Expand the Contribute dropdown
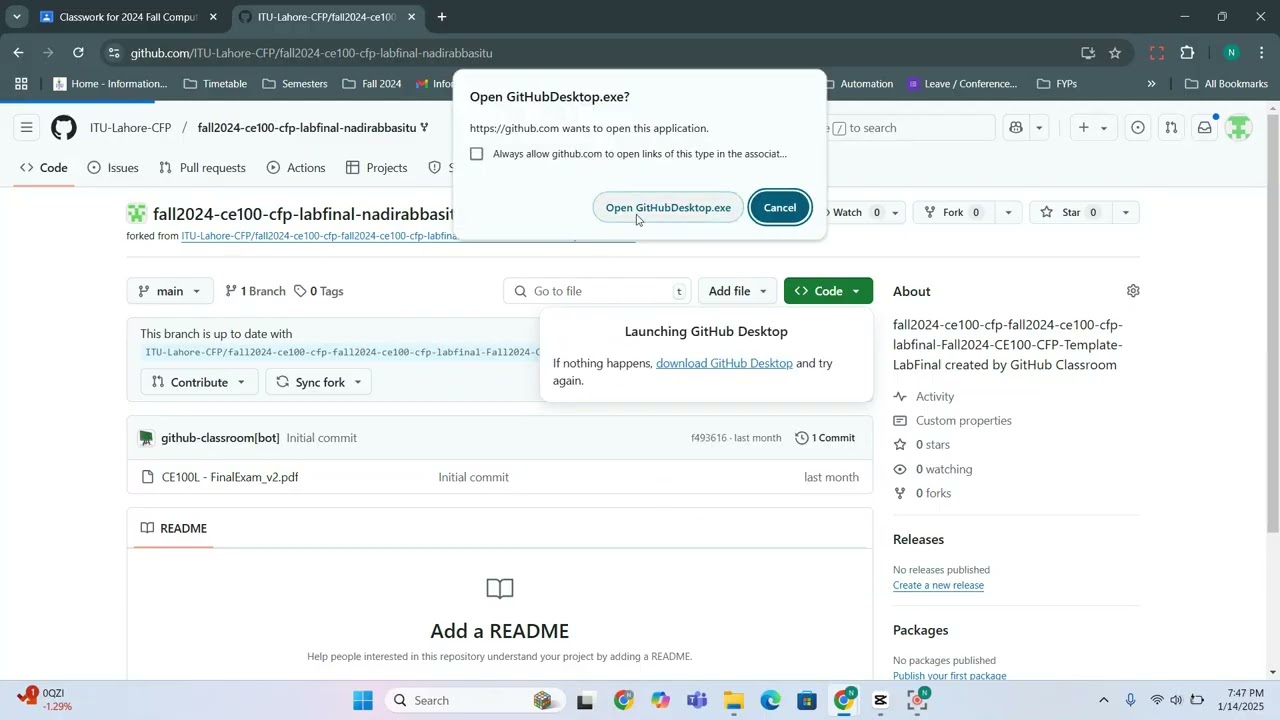Viewport: 1280px width, 720px height. click(199, 382)
